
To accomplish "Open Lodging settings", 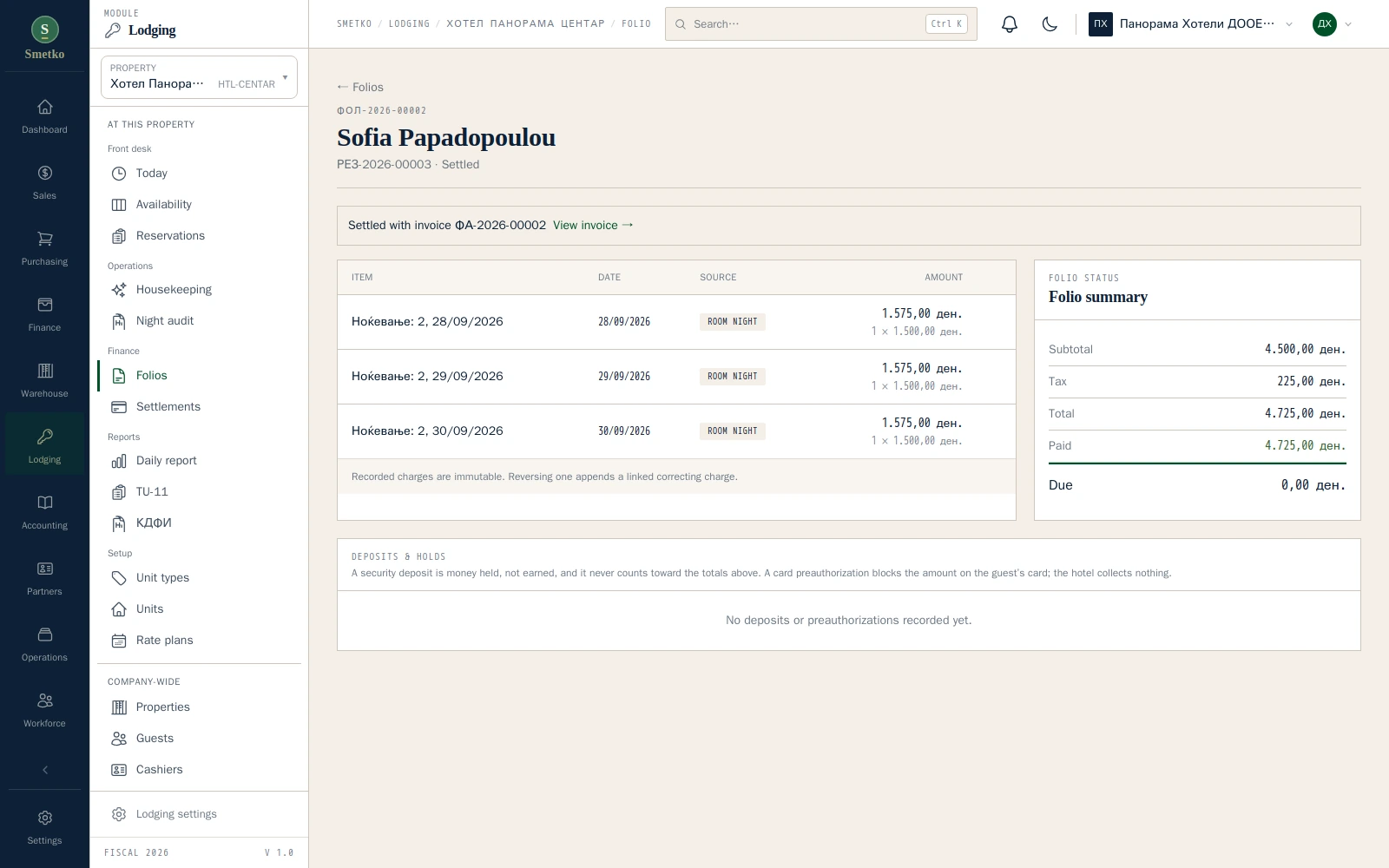I will [x=199, y=814].
